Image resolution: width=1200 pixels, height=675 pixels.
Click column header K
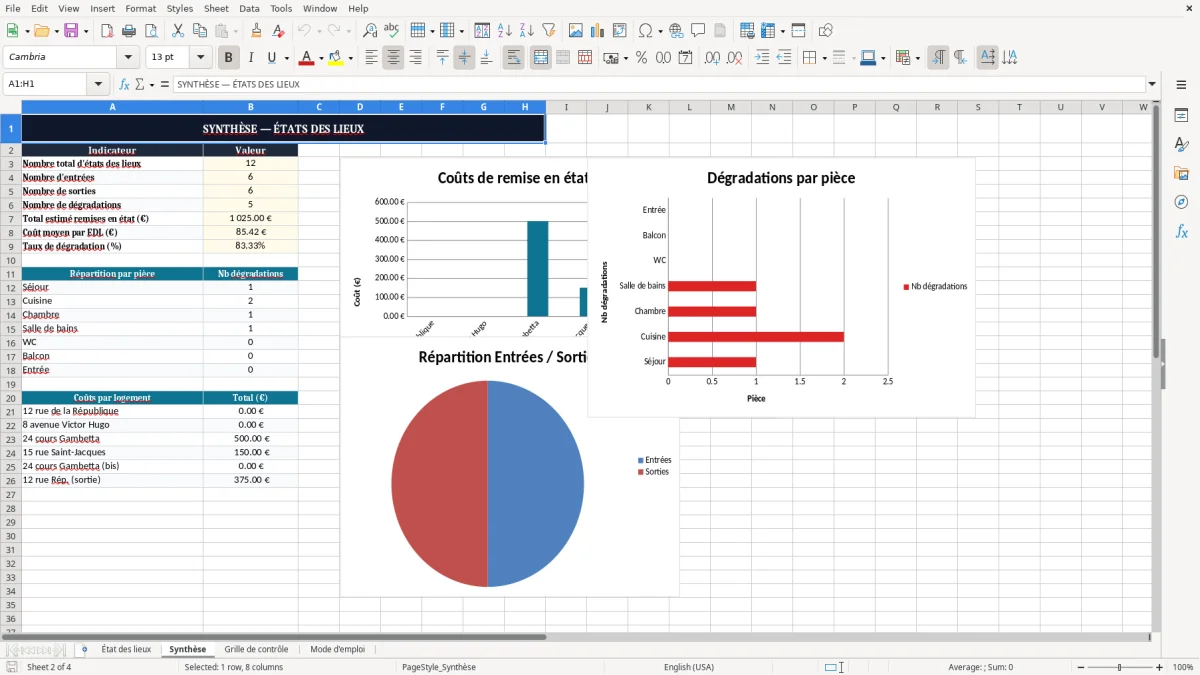(x=648, y=107)
